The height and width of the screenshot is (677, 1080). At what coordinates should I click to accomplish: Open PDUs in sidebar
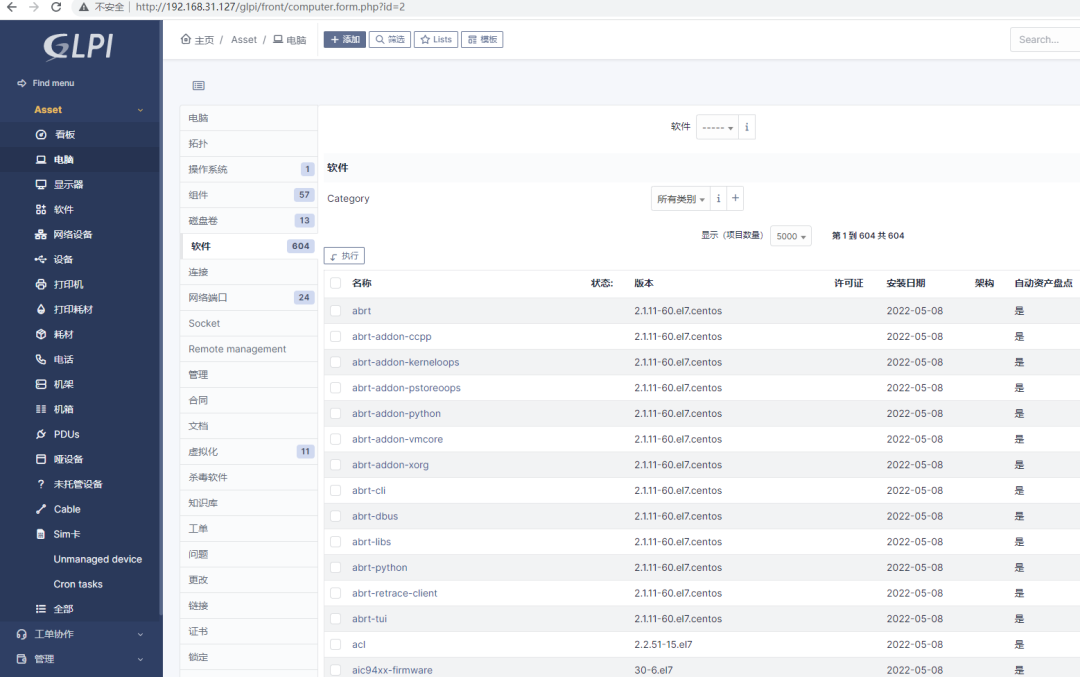[66, 434]
